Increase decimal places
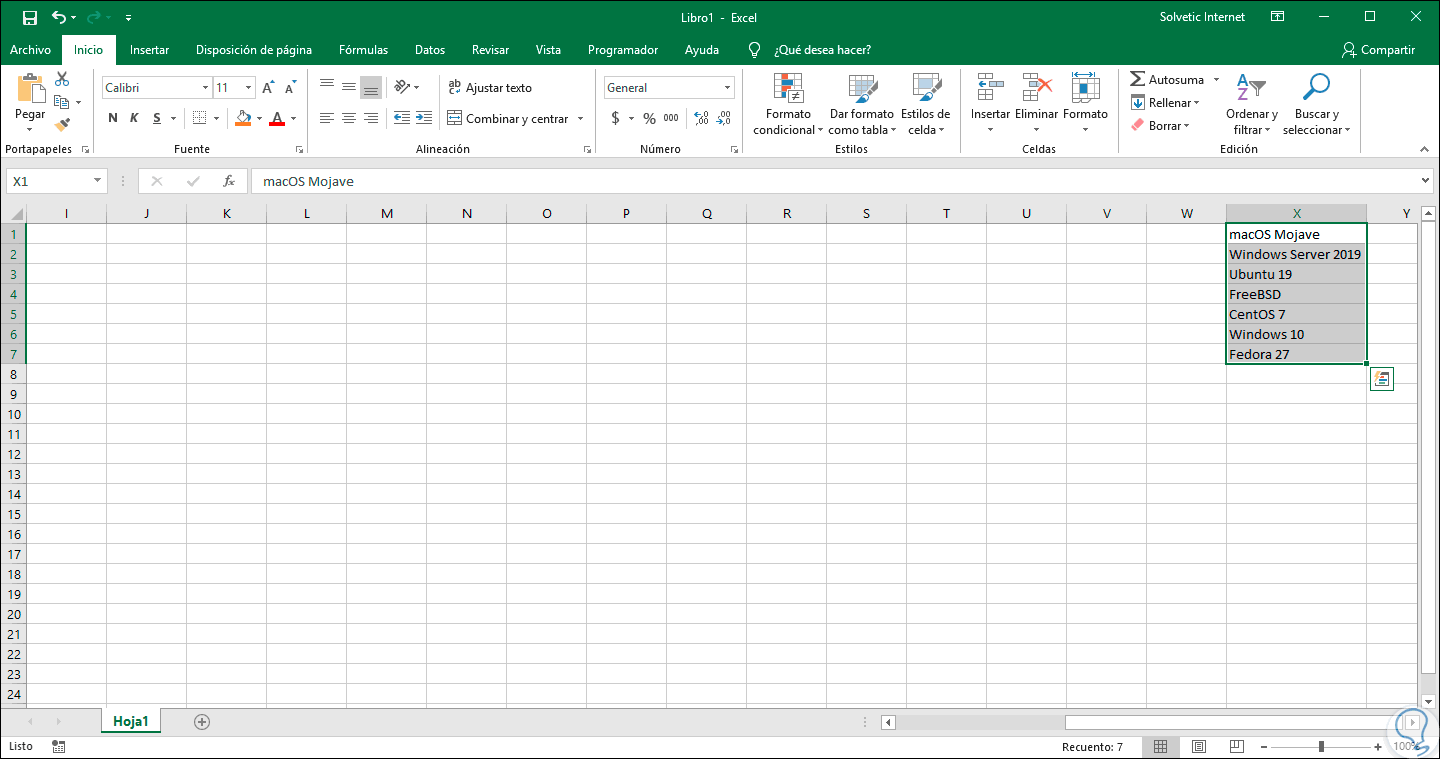The width and height of the screenshot is (1440, 759). (x=700, y=118)
